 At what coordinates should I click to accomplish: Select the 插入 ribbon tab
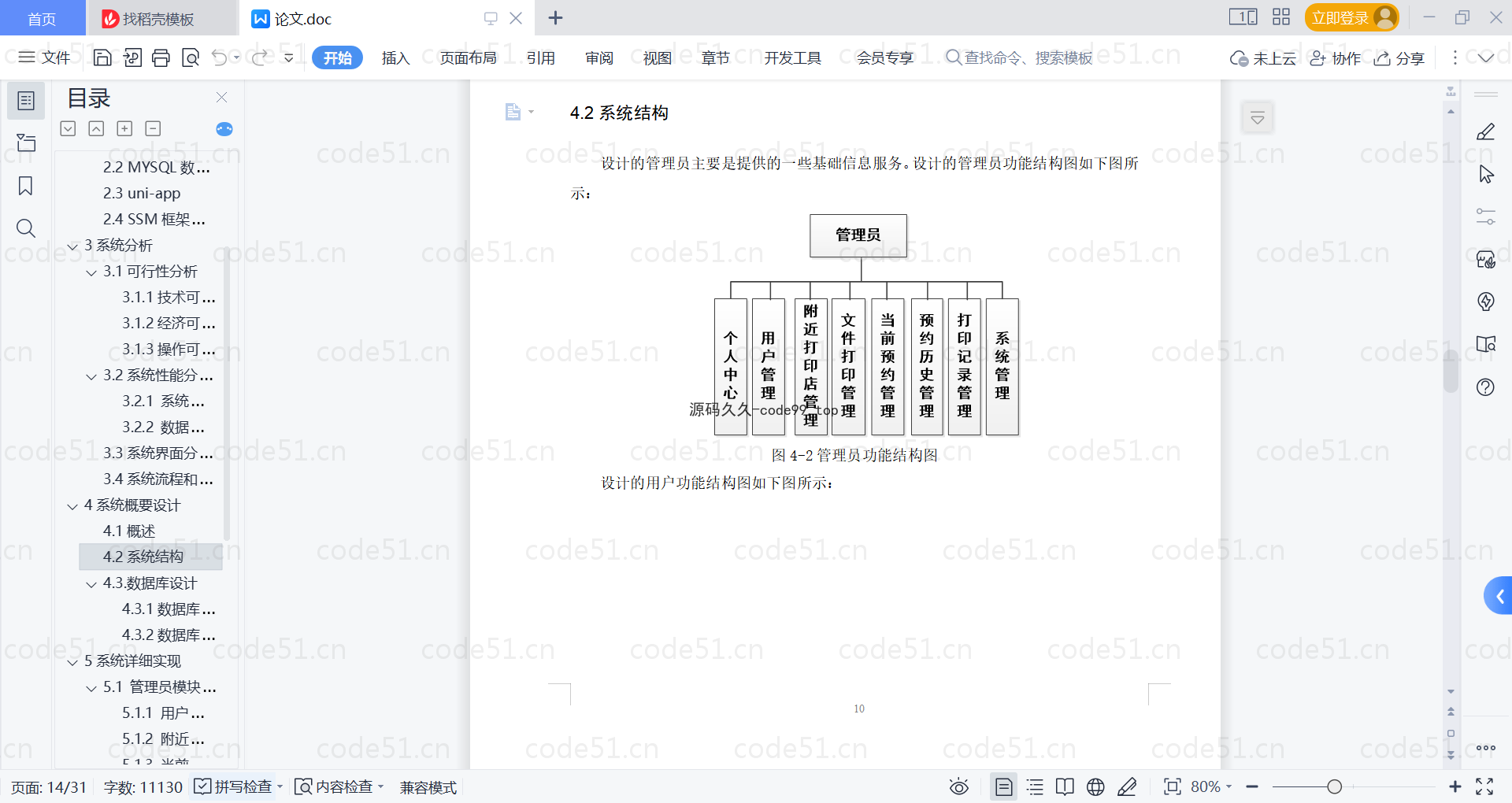[395, 57]
